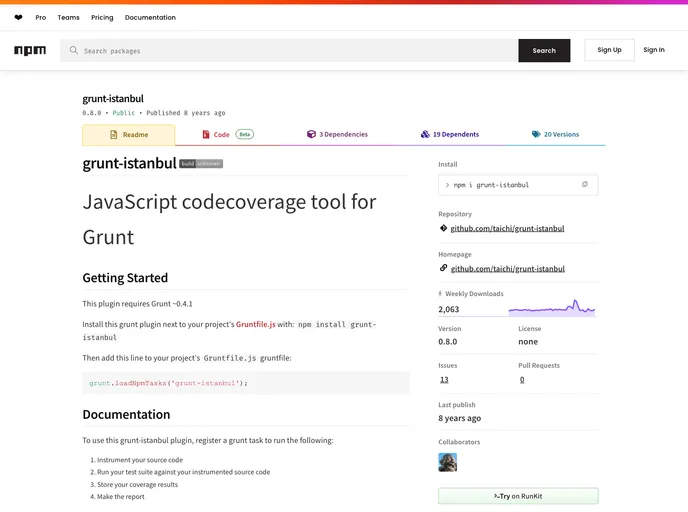Click the Versions tags icon
The height and width of the screenshot is (512, 688).
tap(536, 134)
